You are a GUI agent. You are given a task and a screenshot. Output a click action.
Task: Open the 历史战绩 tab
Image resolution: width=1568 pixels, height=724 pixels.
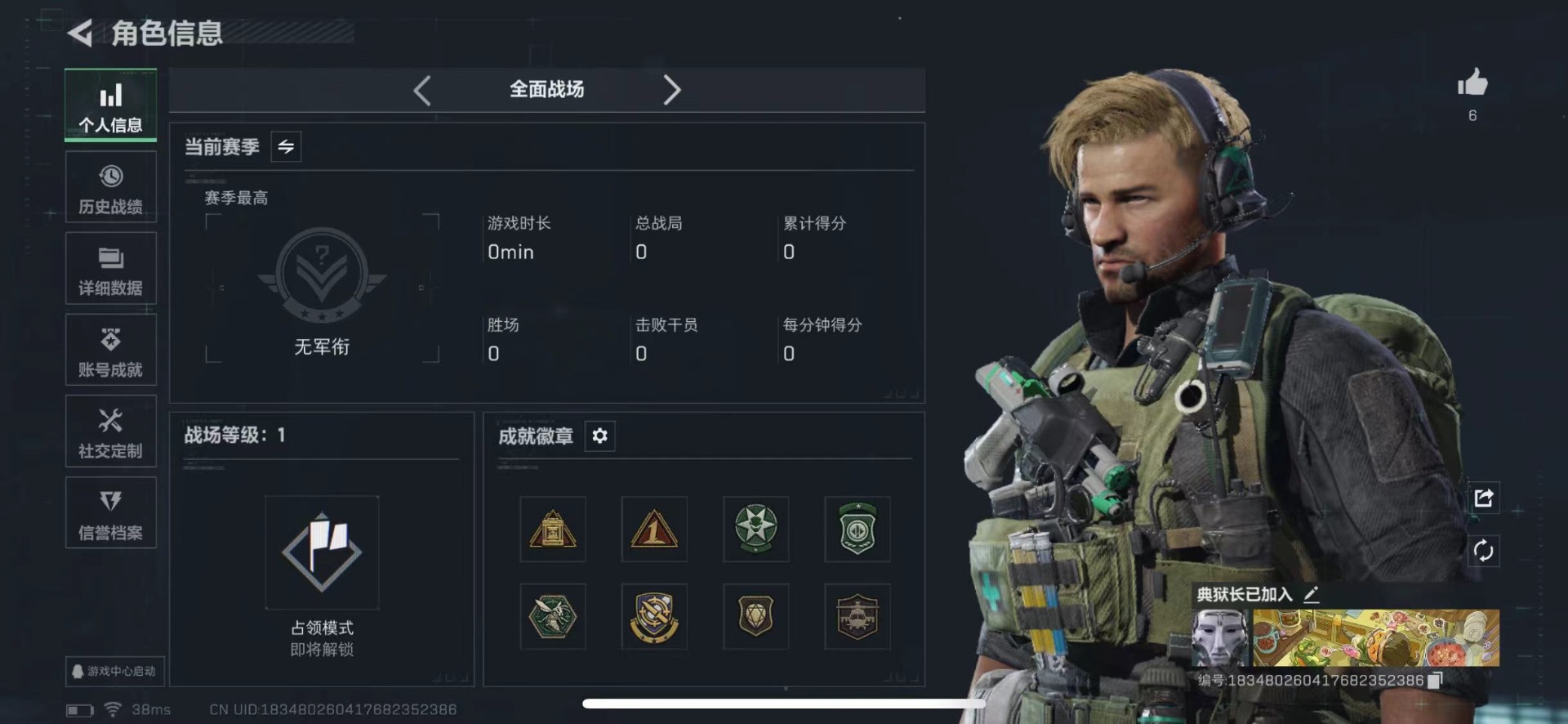click(x=110, y=187)
